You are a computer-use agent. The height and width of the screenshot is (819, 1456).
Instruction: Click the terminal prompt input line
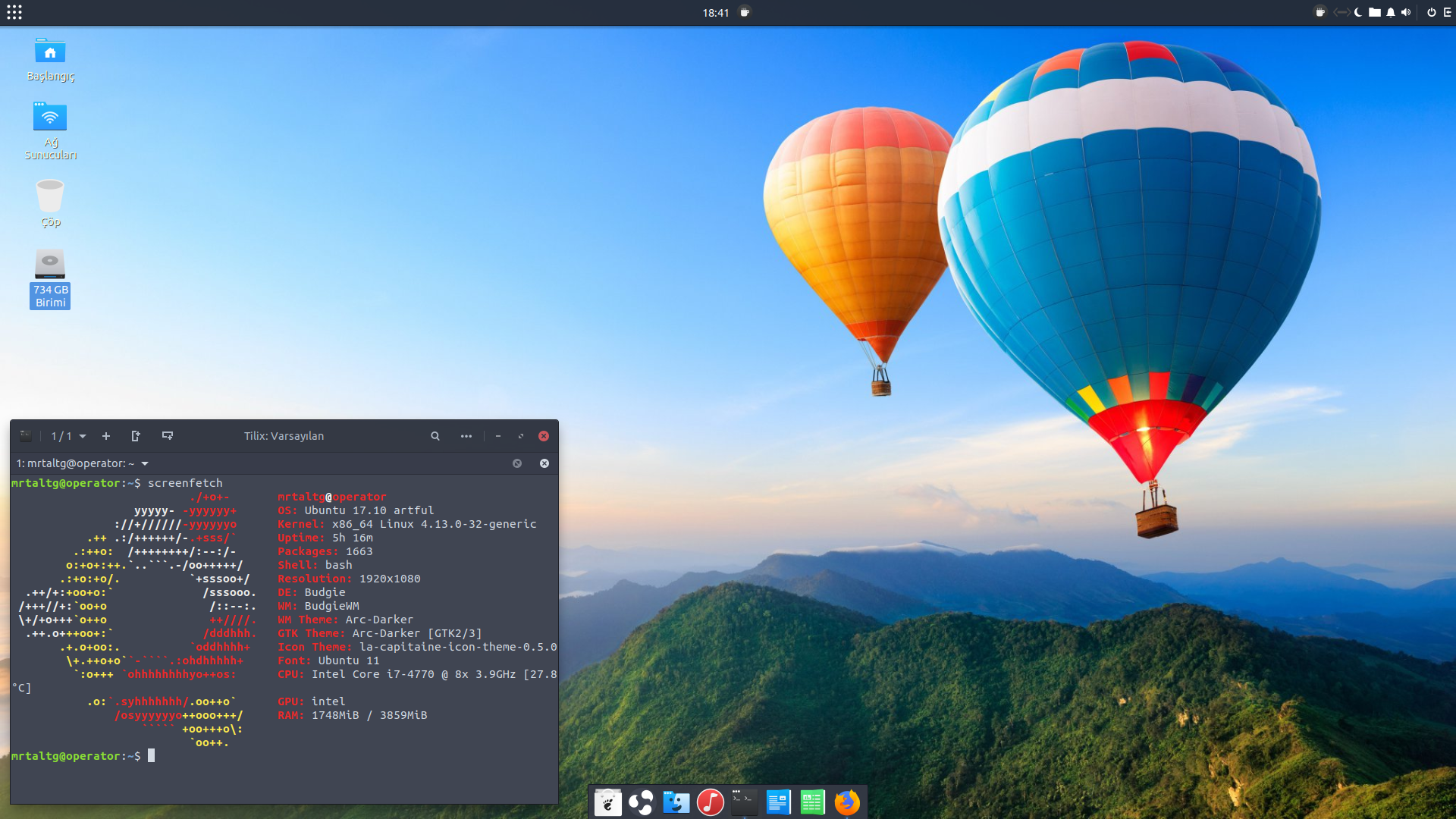[83, 756]
